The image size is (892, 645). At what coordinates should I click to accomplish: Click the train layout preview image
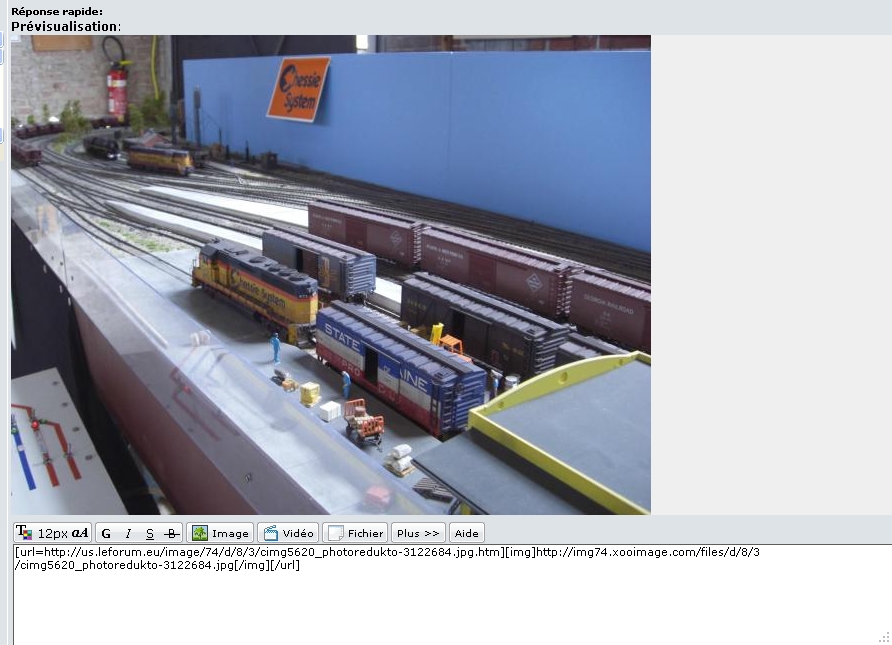pos(331,275)
